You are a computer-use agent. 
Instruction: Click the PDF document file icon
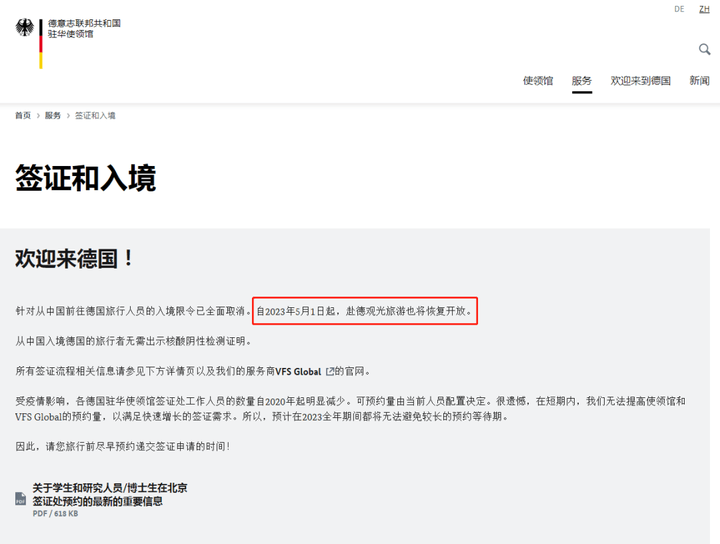(21, 497)
